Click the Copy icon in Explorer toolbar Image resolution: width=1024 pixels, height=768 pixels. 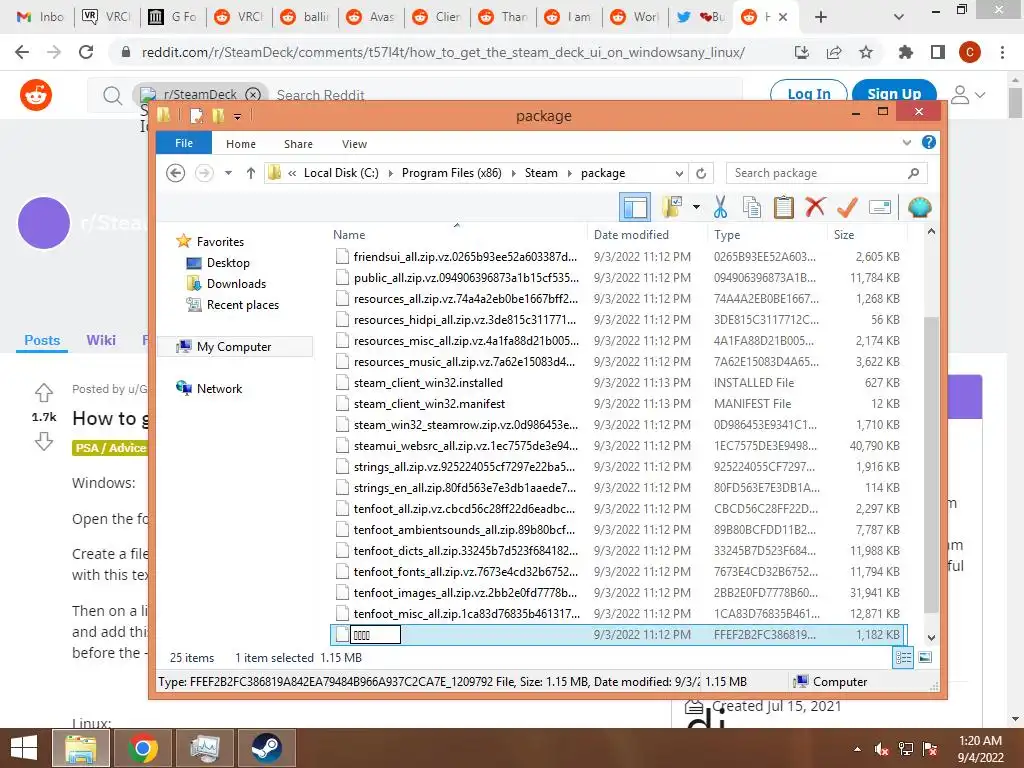[752, 208]
